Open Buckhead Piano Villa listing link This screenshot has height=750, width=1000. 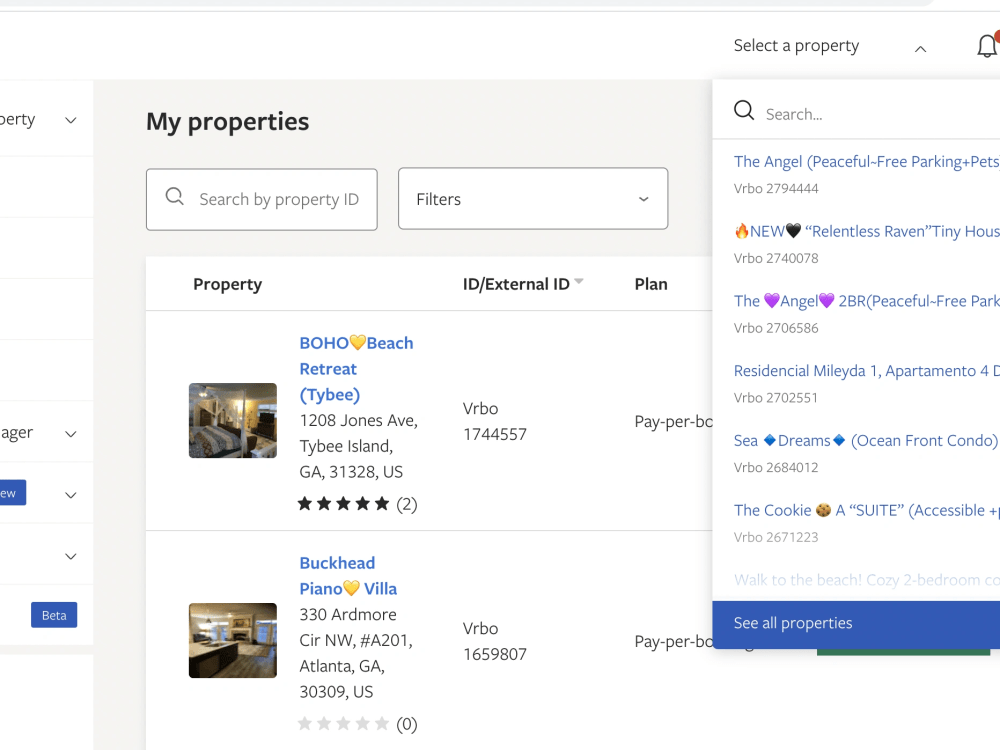tap(348, 575)
